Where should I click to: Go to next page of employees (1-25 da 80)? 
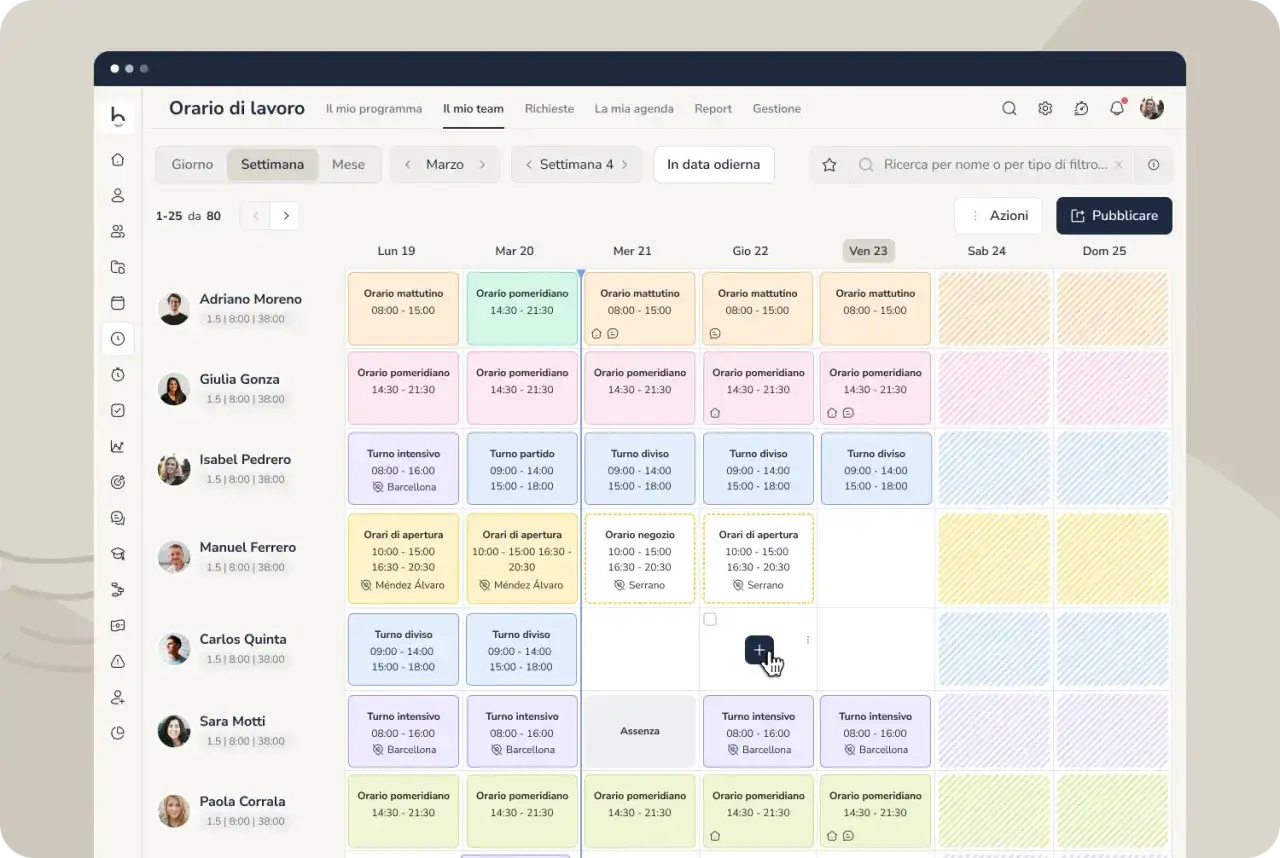(285, 215)
